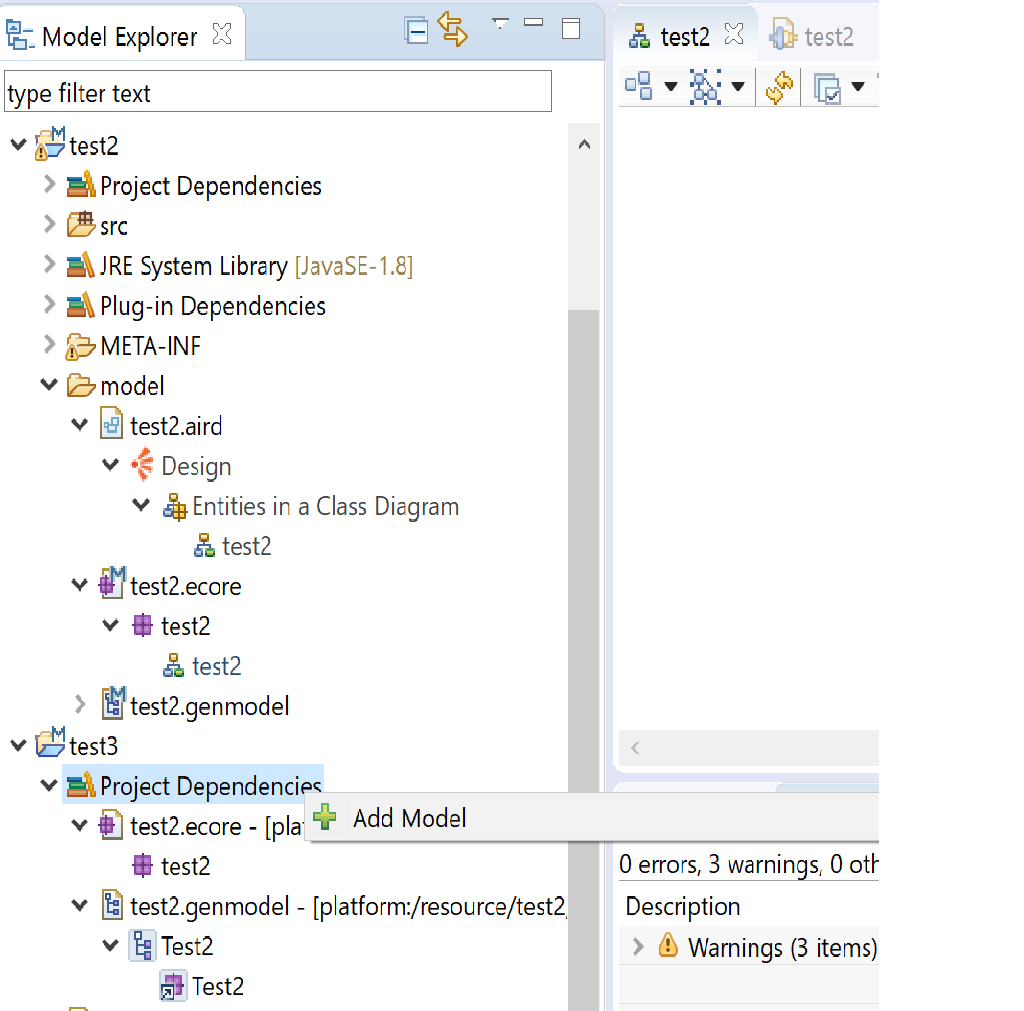The height and width of the screenshot is (1011, 1024).
Task: Click the genmodel icon of test2.genmodel under model
Action: [114, 703]
